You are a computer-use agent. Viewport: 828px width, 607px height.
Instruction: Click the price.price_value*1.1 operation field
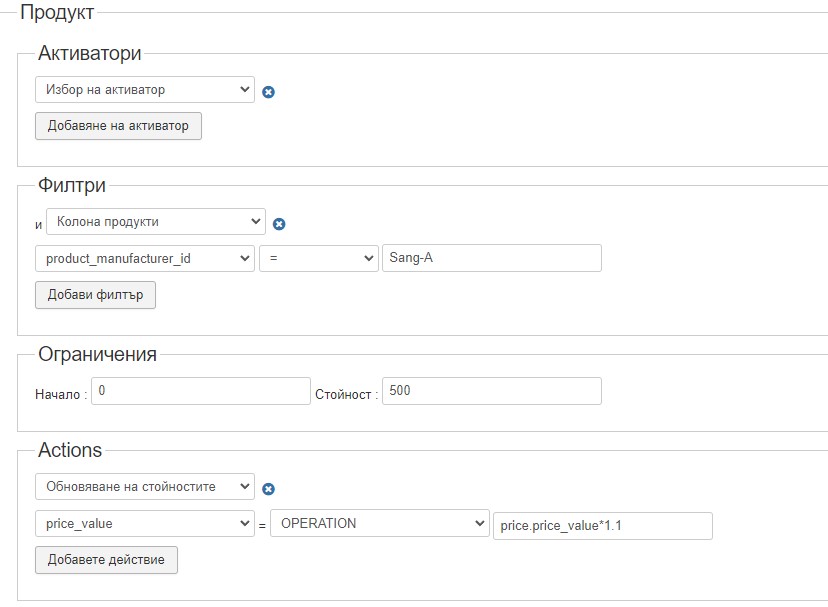tap(602, 525)
